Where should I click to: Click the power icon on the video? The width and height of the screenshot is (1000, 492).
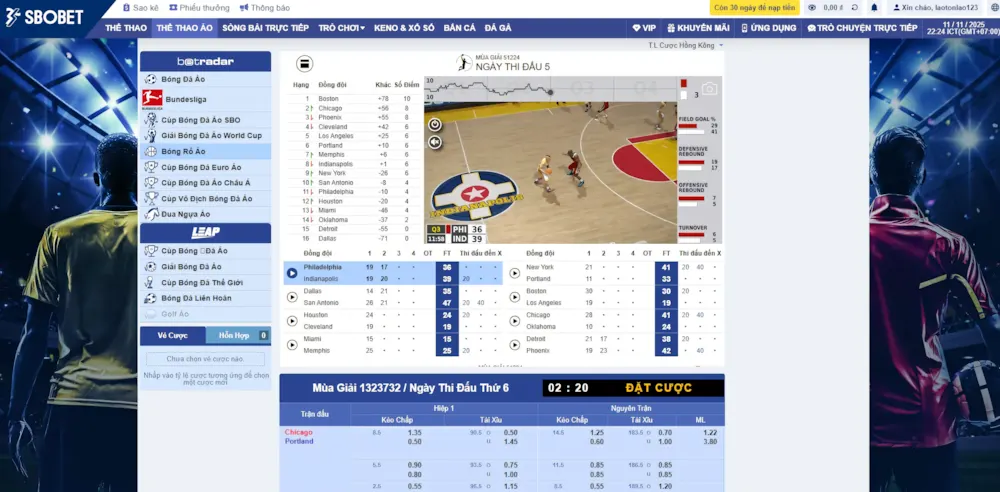(x=435, y=125)
